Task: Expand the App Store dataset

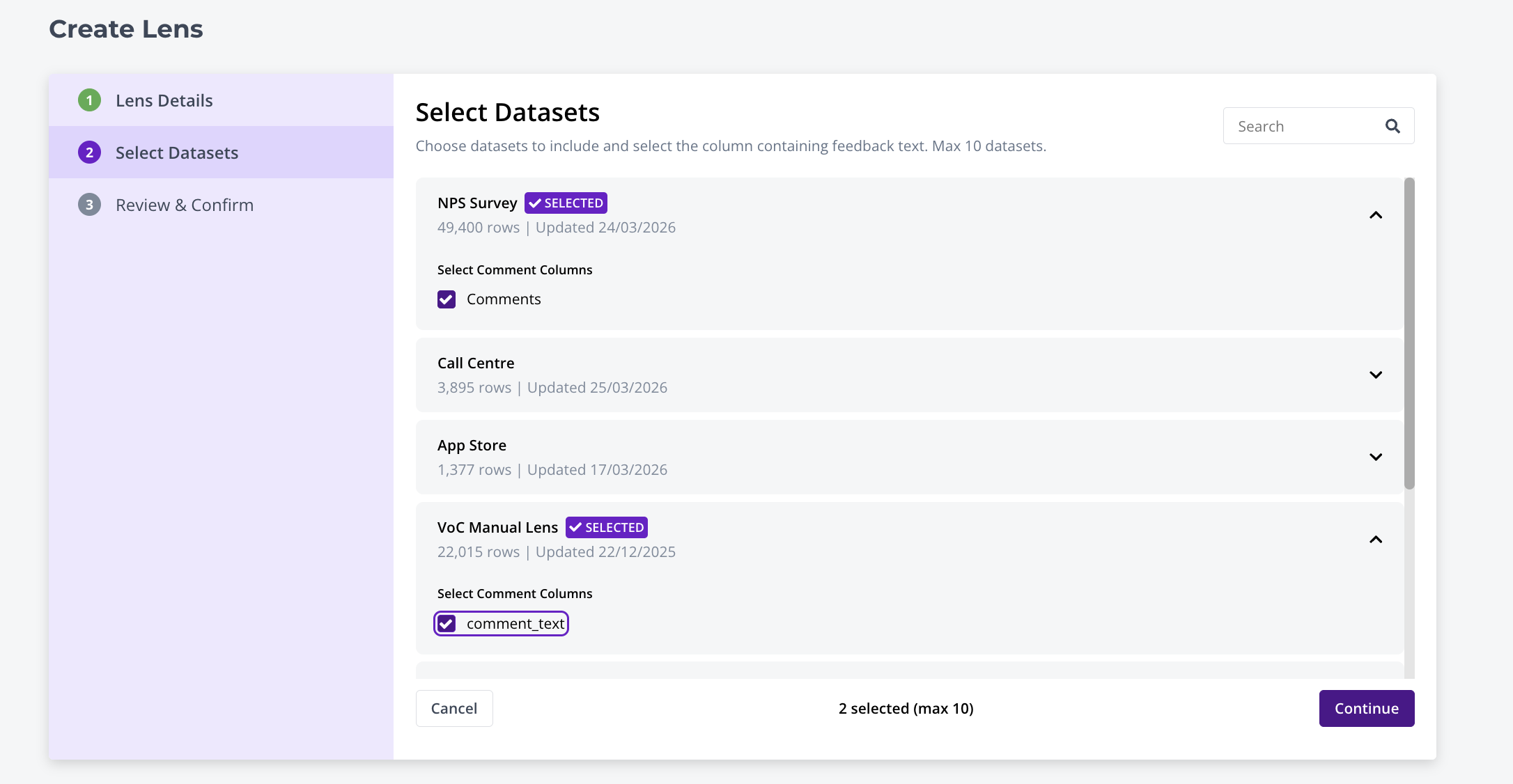Action: [1375, 457]
